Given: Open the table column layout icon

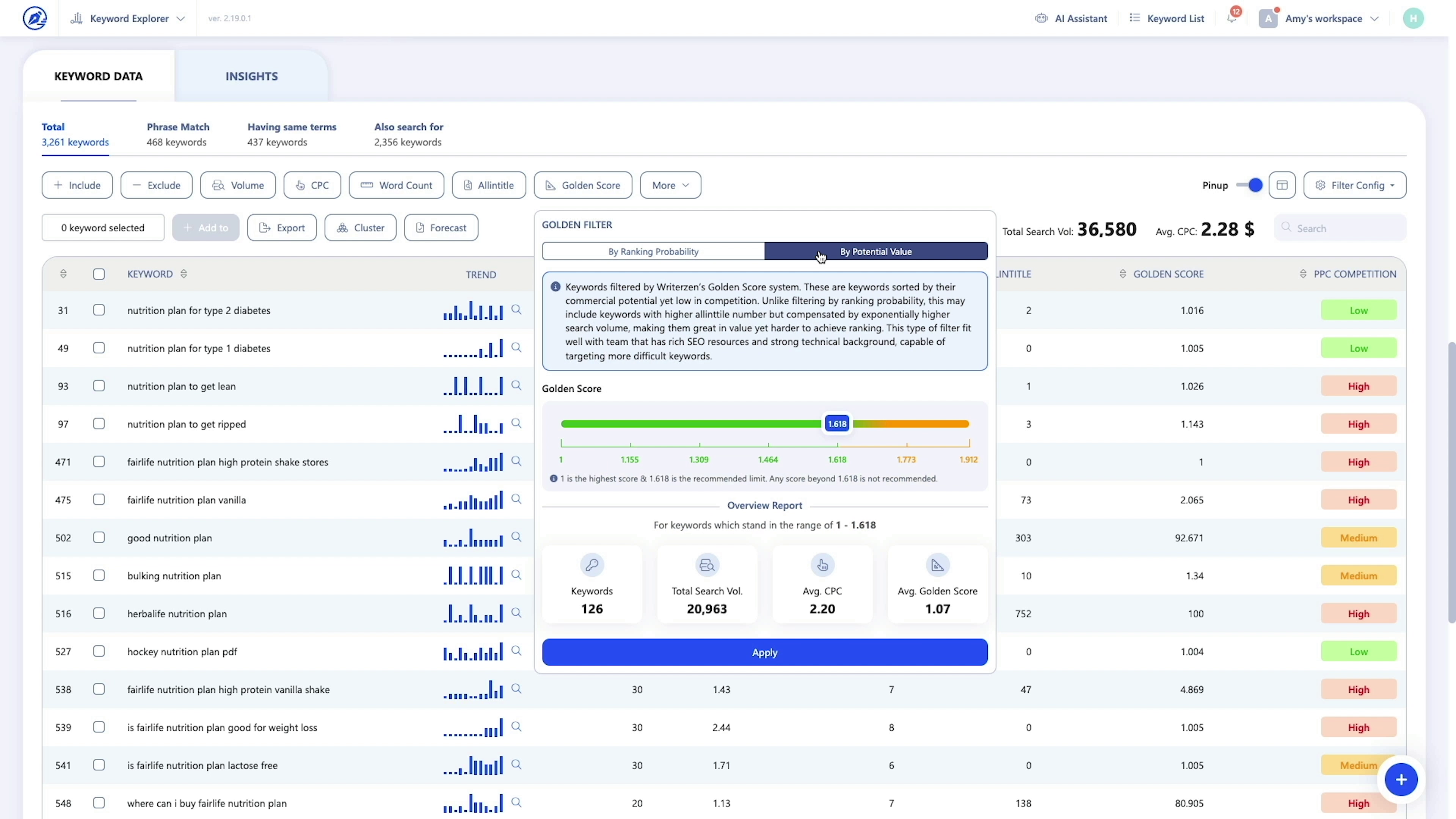Looking at the screenshot, I should (1281, 185).
